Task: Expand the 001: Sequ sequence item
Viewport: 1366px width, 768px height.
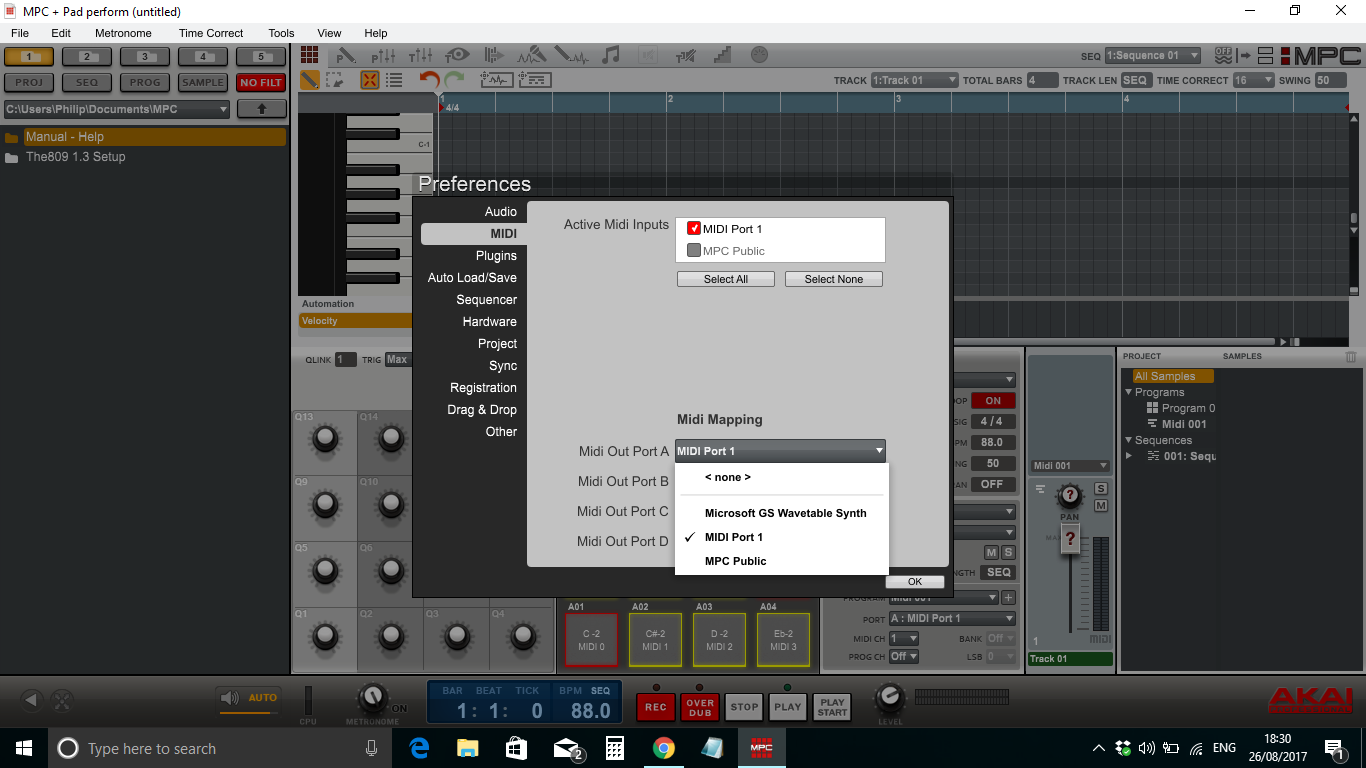Action: pyautogui.click(x=1130, y=456)
